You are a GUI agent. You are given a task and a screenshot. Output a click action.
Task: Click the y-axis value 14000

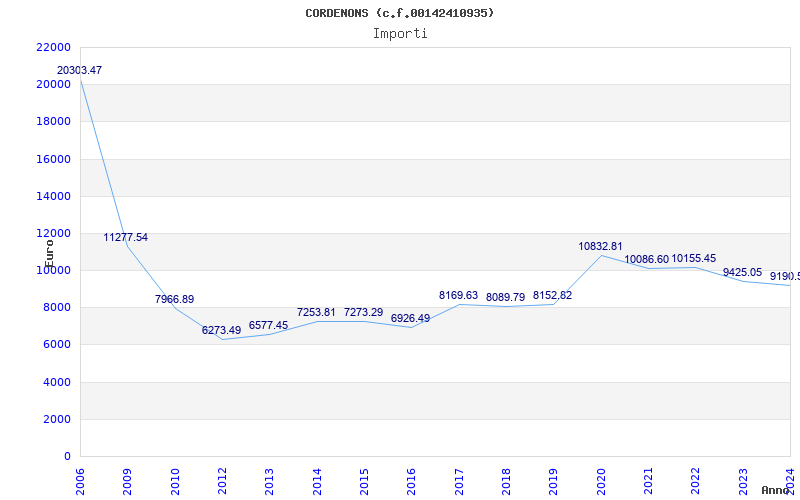tap(54, 196)
